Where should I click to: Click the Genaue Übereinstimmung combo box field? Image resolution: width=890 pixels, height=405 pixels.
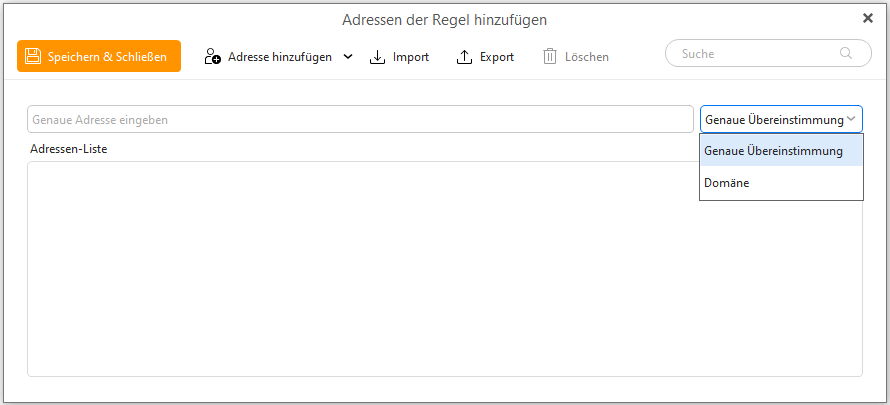tap(781, 119)
